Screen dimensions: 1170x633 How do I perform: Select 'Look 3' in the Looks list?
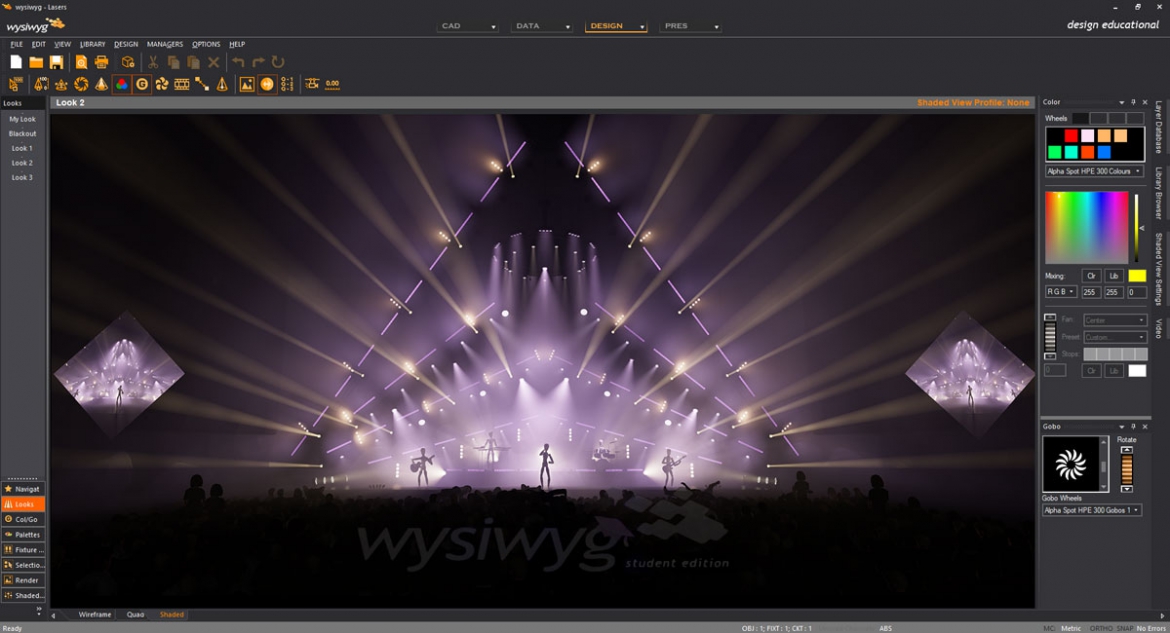pos(22,178)
